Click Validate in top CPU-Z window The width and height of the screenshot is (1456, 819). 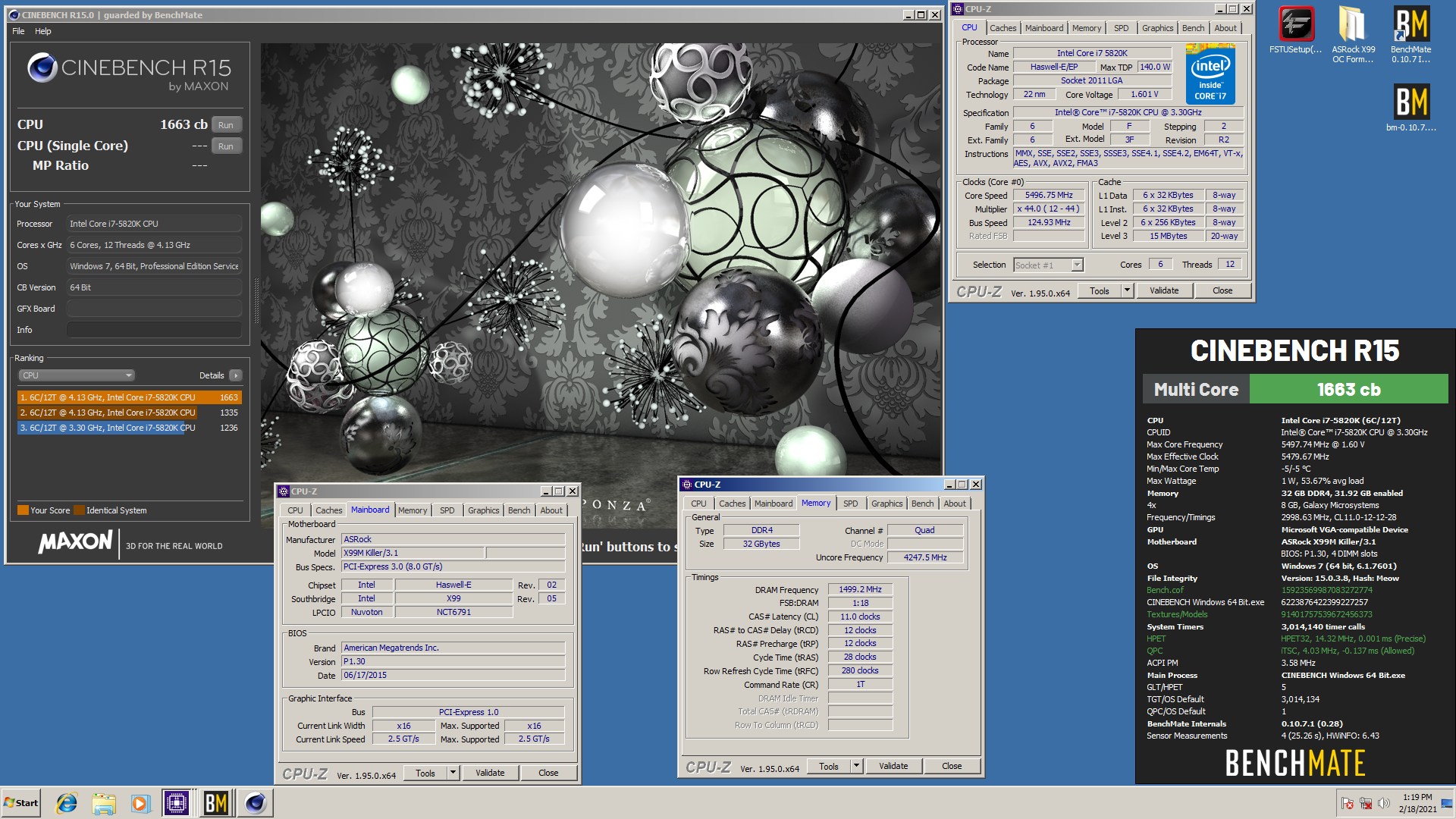(x=1164, y=290)
